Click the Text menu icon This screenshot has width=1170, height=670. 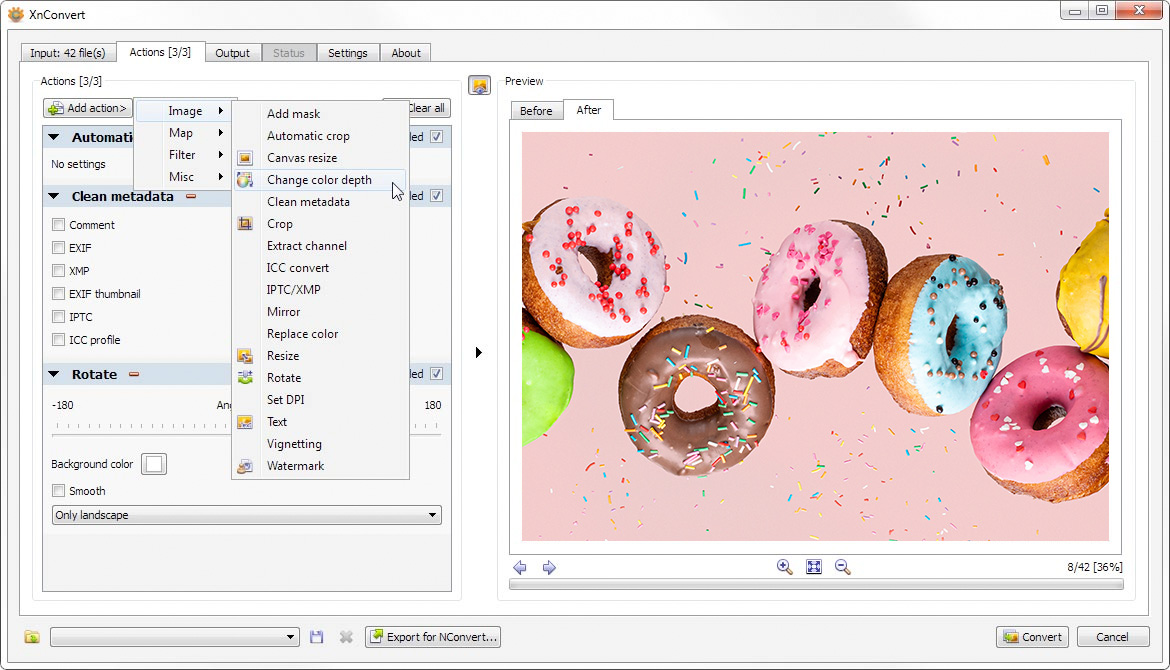245,422
